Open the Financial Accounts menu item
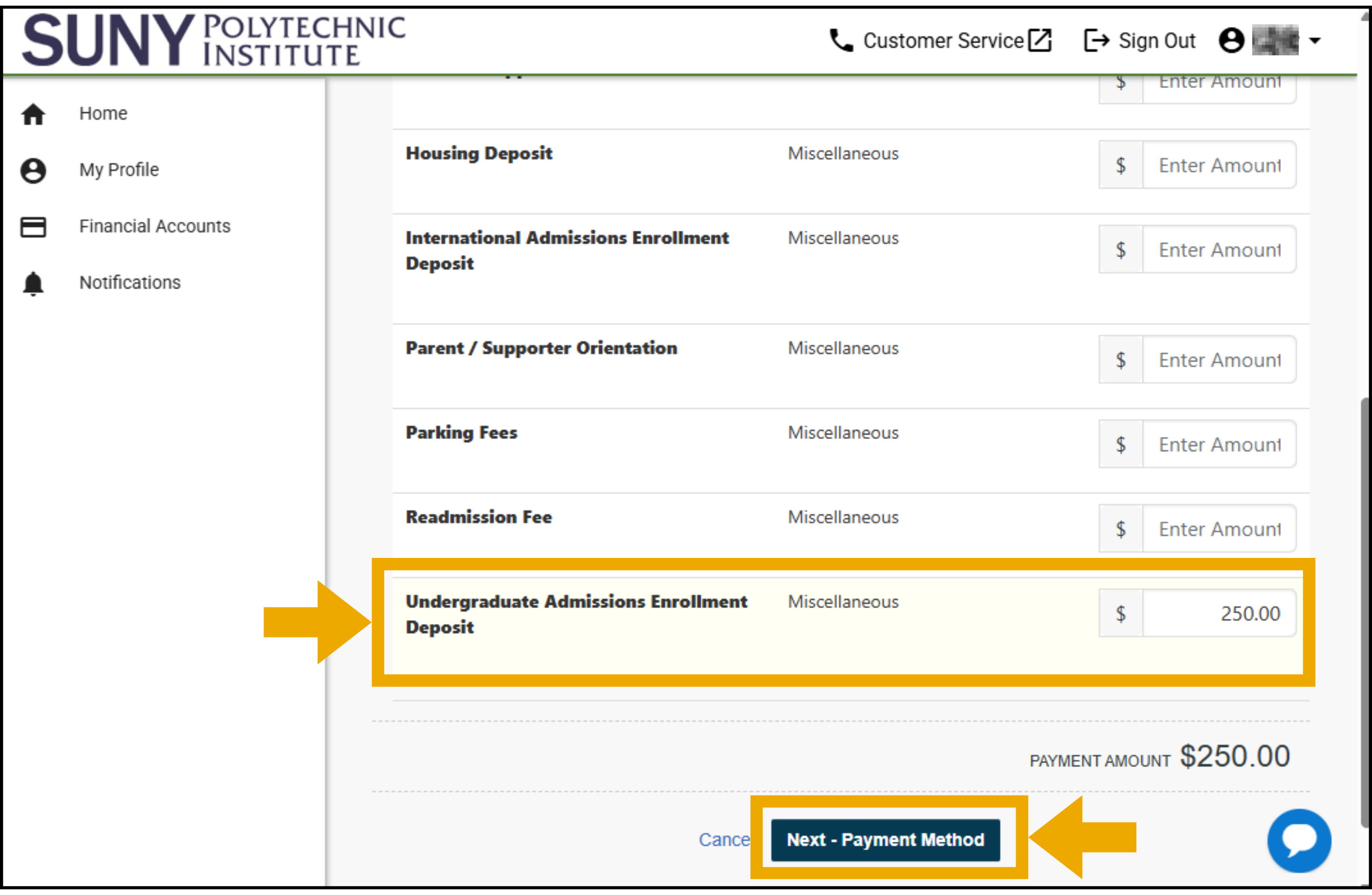 click(x=155, y=226)
